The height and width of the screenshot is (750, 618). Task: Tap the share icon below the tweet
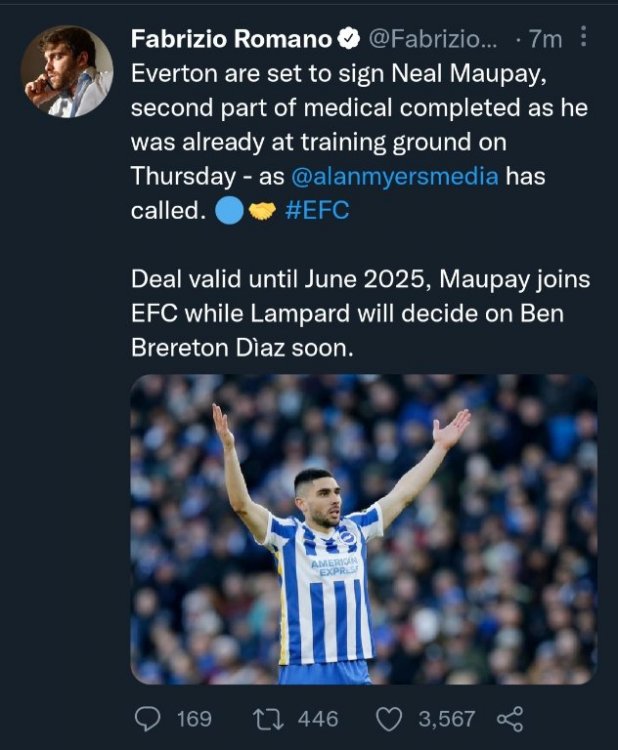click(x=509, y=718)
